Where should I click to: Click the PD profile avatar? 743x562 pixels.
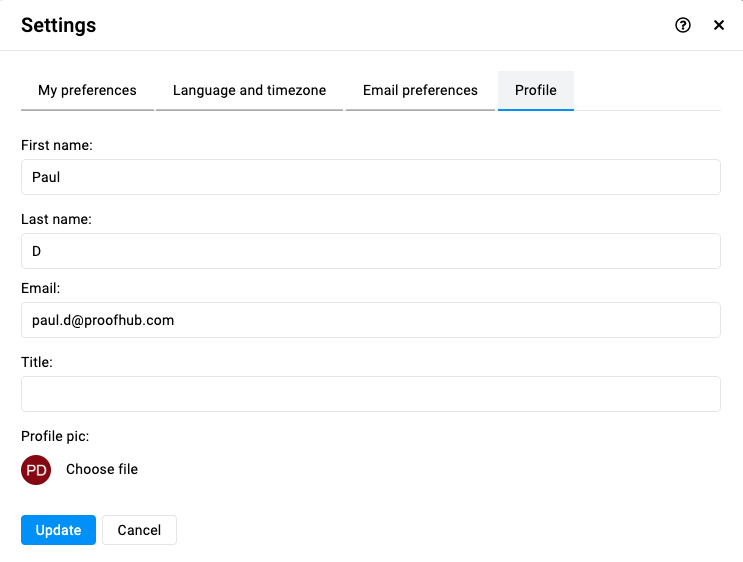pyautogui.click(x=36, y=470)
